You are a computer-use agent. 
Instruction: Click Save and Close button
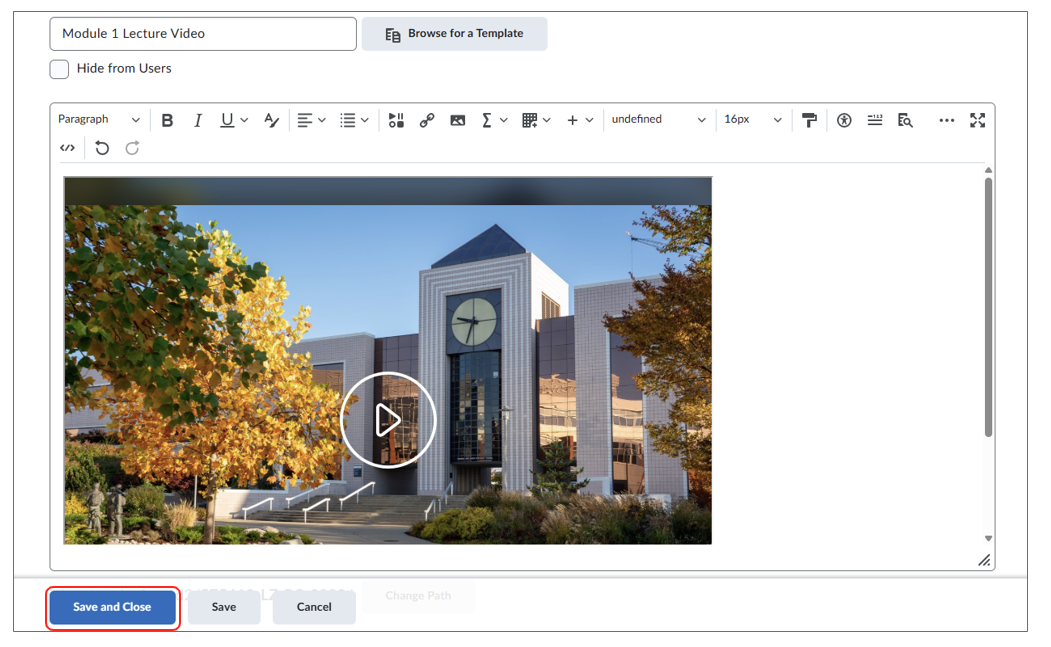(112, 607)
